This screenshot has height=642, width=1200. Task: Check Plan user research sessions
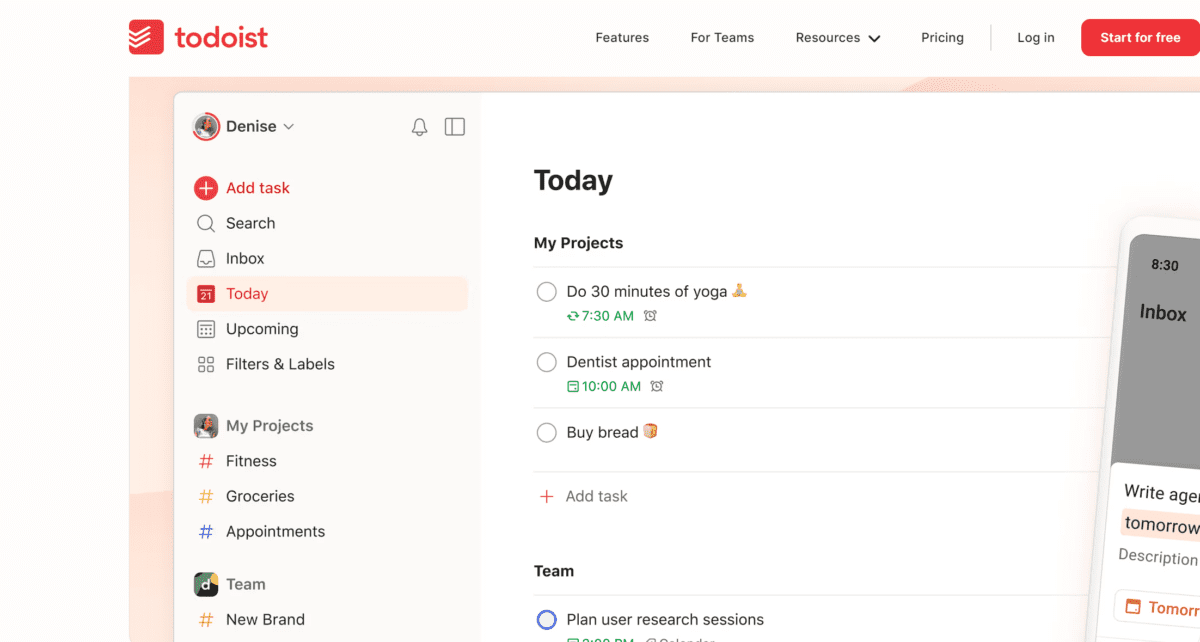[x=547, y=620]
